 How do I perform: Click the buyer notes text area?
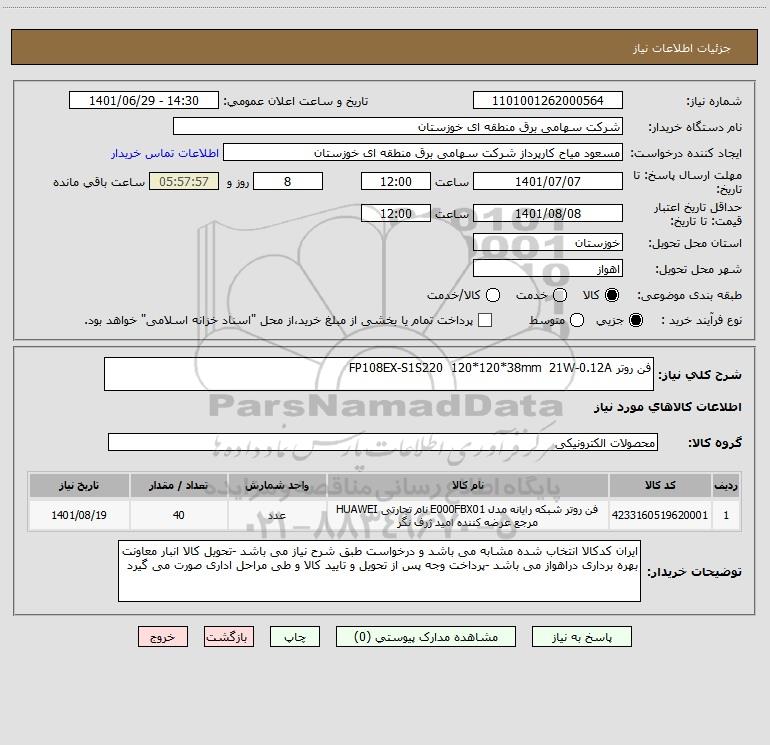pyautogui.click(x=379, y=571)
